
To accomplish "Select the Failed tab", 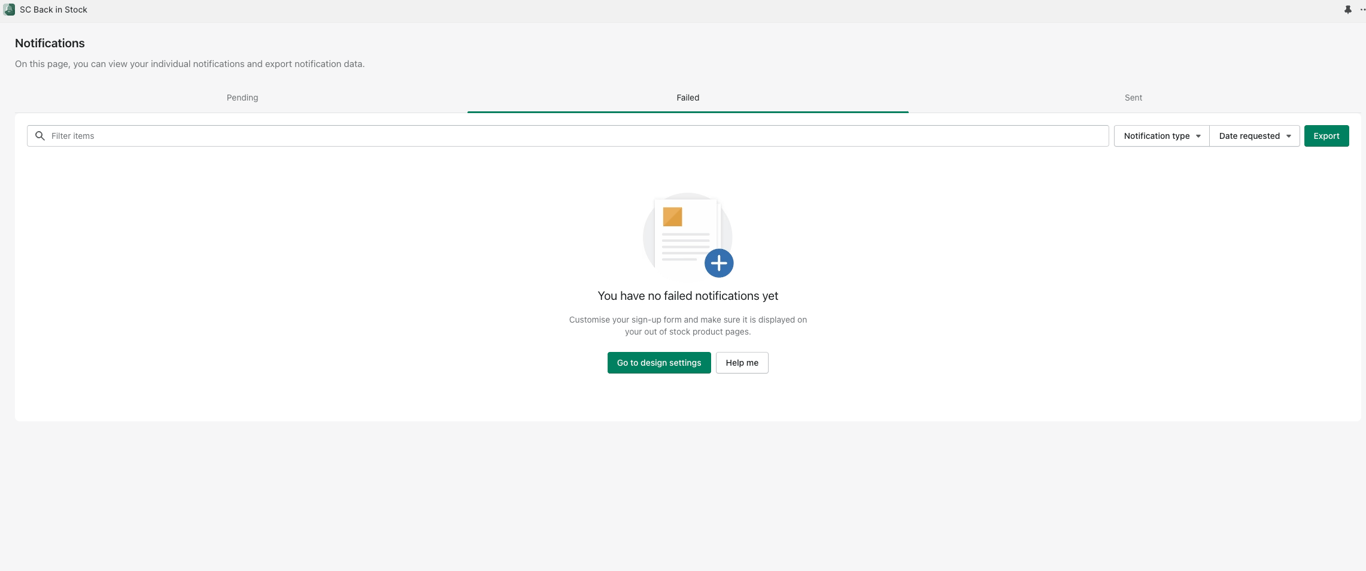I will [688, 98].
